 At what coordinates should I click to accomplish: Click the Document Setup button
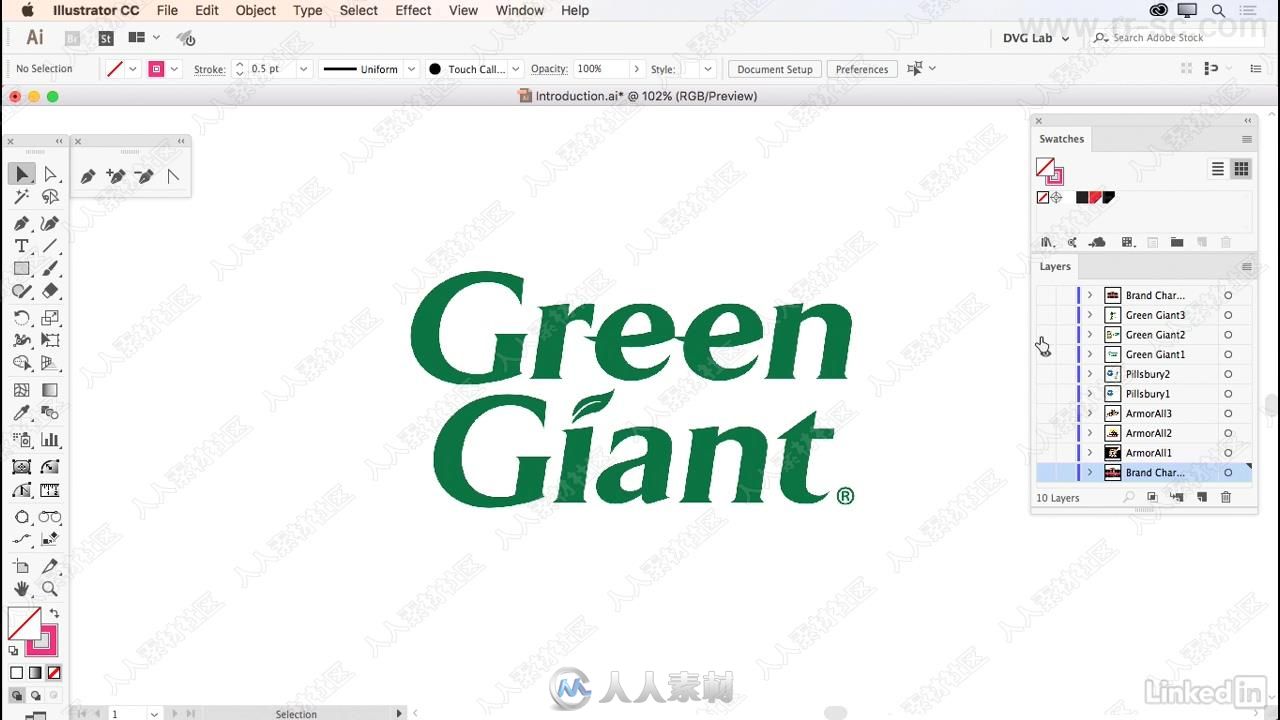[775, 69]
